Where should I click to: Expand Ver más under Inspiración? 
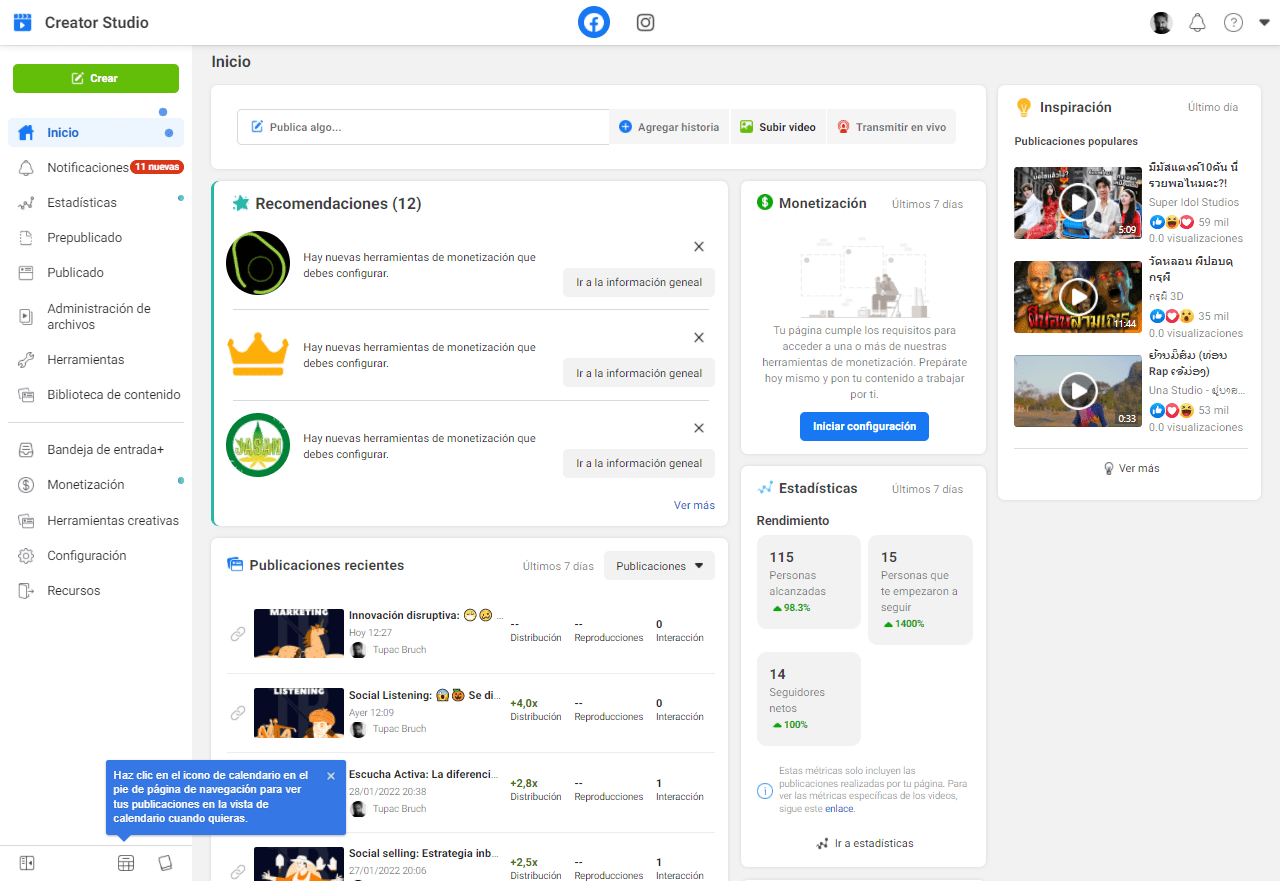click(x=1131, y=468)
